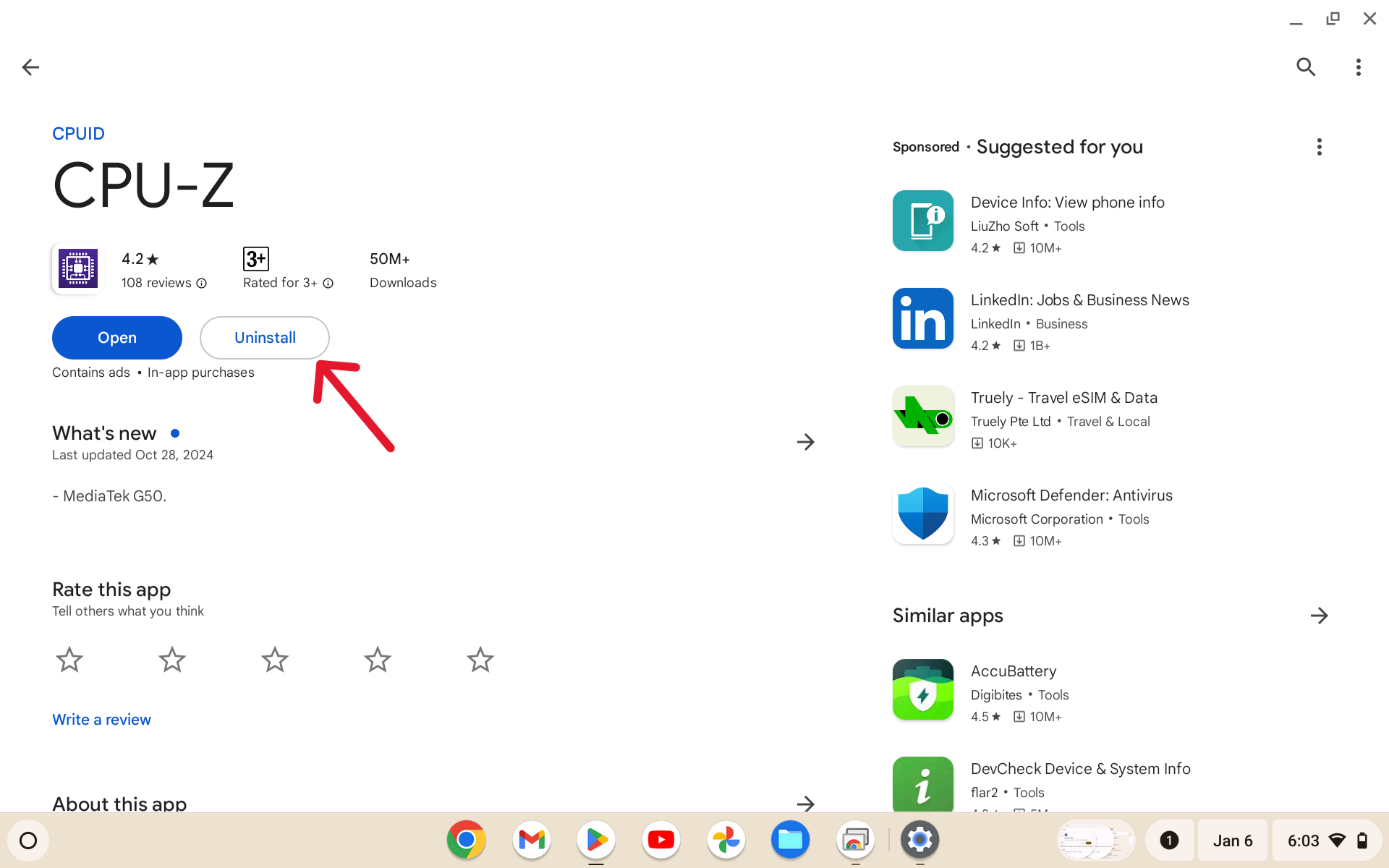Screen dimensions: 1389x868
Task: Give a two-star rating
Action: tap(172, 660)
